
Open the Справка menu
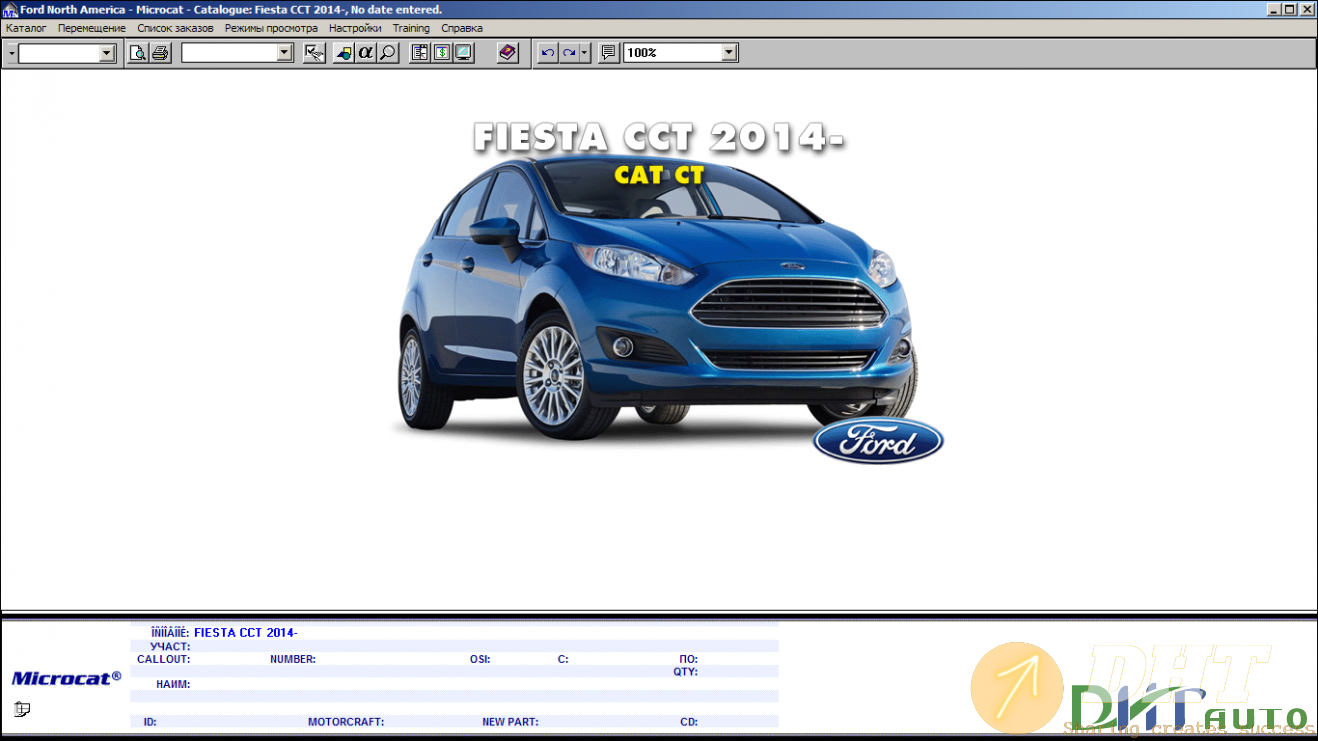point(462,28)
